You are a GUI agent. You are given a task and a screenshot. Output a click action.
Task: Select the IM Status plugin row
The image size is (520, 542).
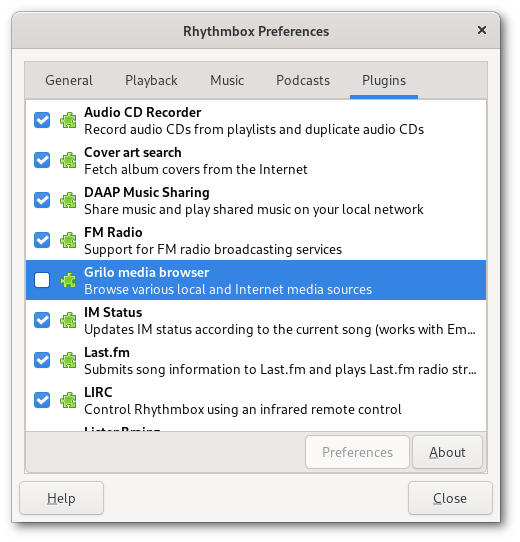256,320
